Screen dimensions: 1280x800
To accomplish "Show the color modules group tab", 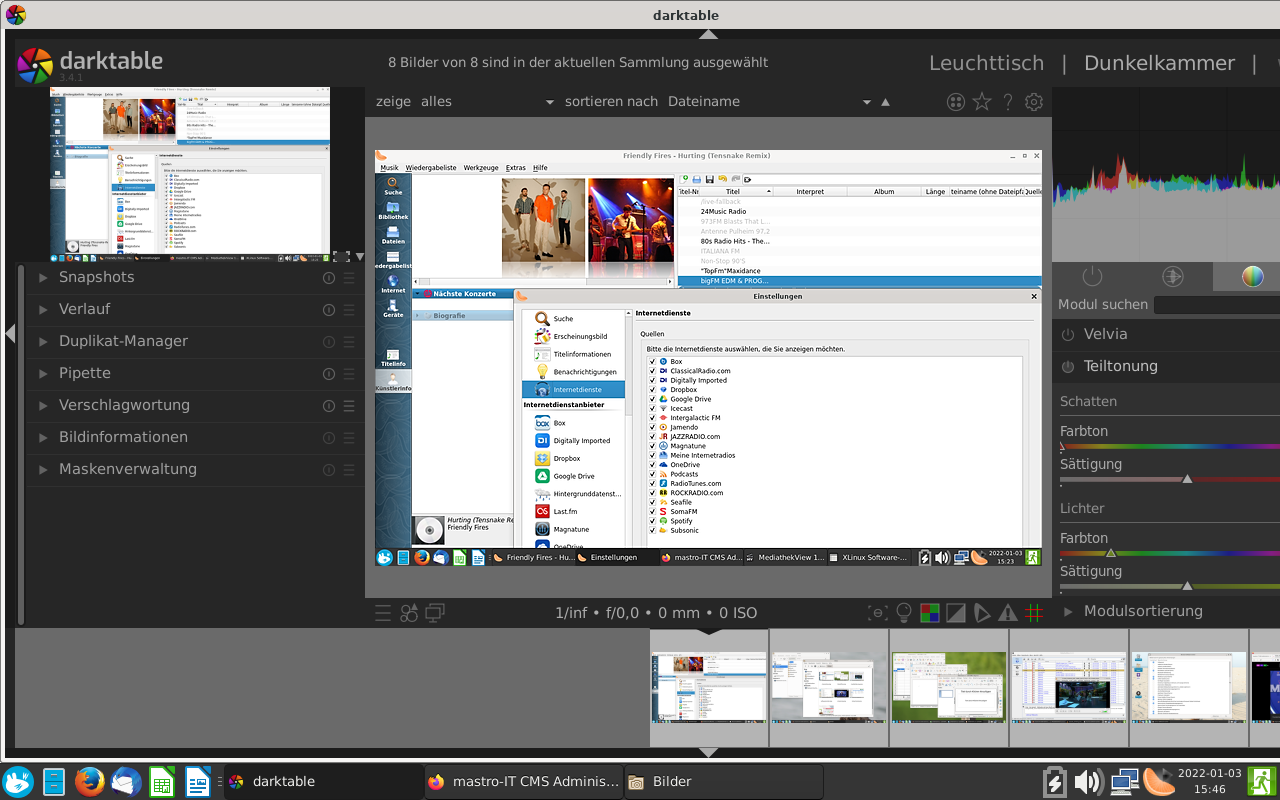I will pos(1252,277).
